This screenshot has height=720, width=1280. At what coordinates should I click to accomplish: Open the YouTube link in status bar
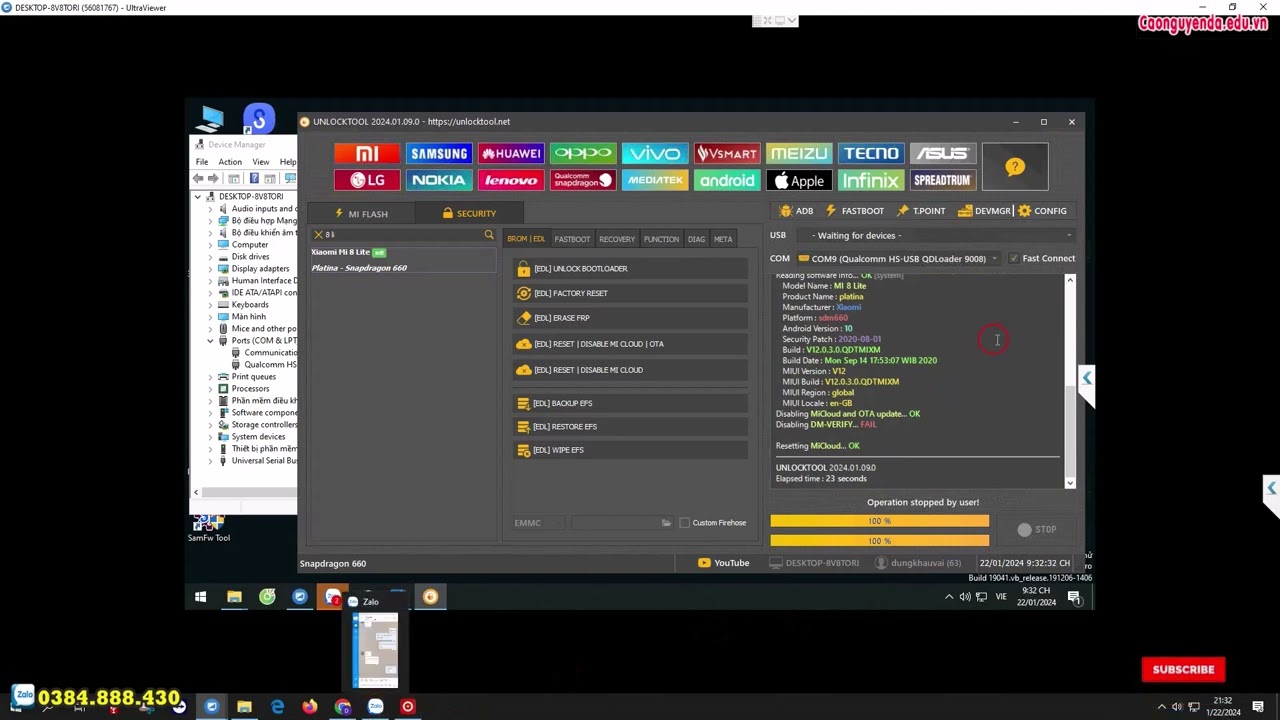tap(723, 563)
